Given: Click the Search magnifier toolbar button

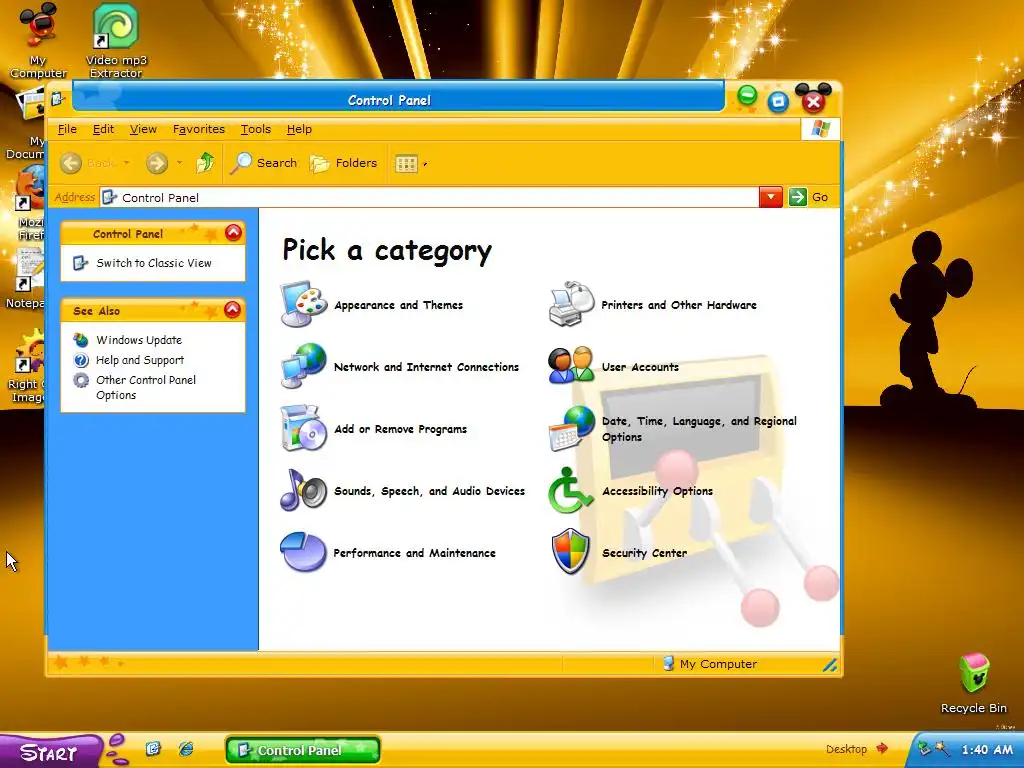Looking at the screenshot, I should click(x=264, y=163).
